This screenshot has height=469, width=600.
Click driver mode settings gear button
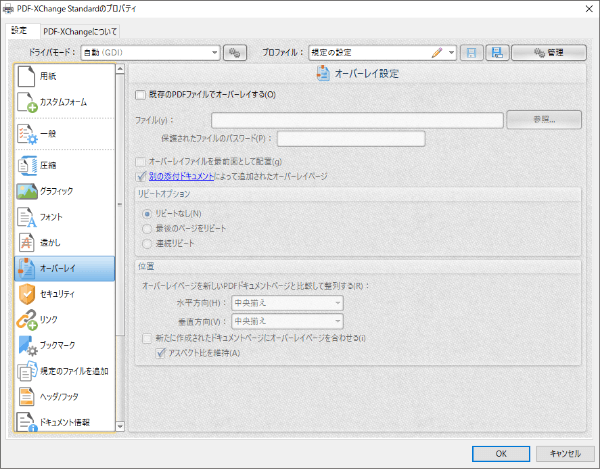point(235,53)
